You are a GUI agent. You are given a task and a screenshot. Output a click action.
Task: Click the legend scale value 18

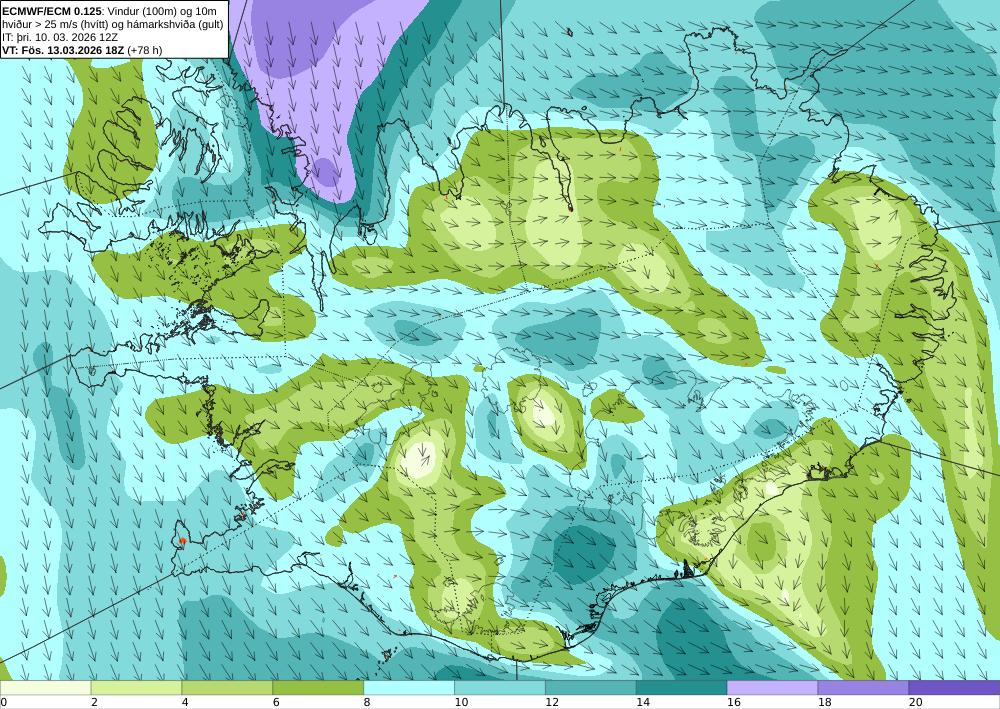tap(825, 703)
